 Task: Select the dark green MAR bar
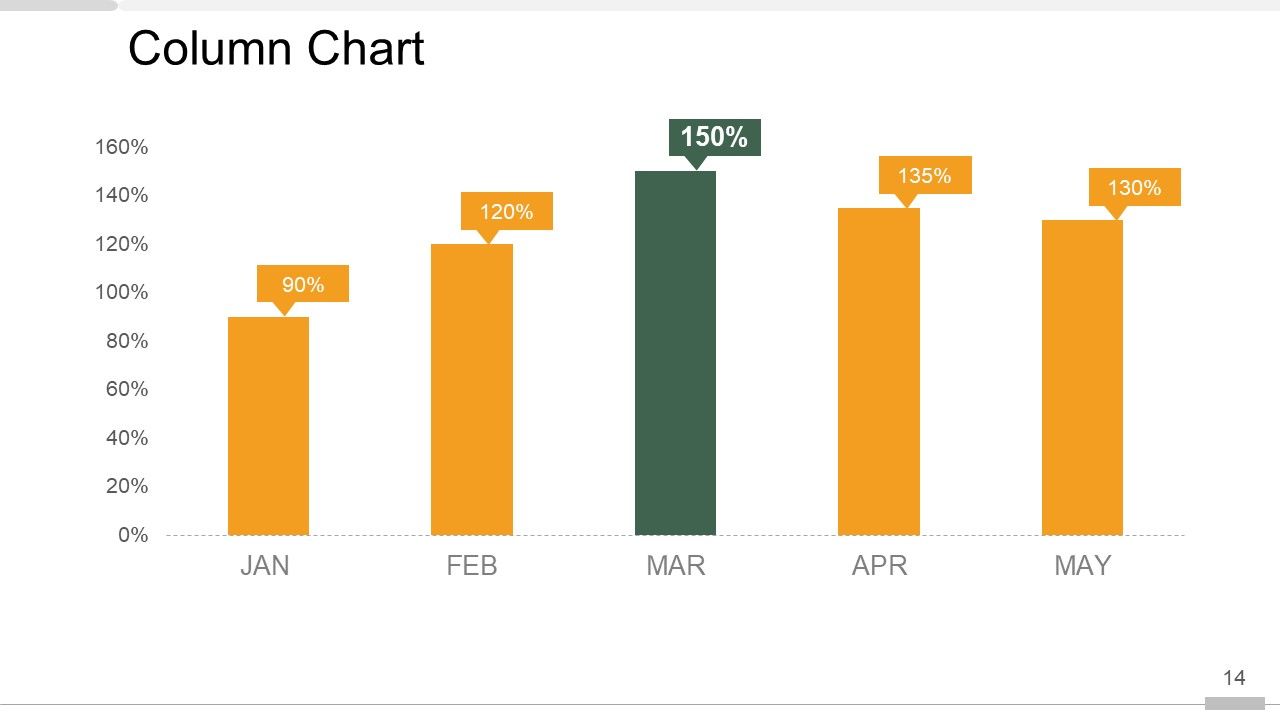tap(675, 353)
